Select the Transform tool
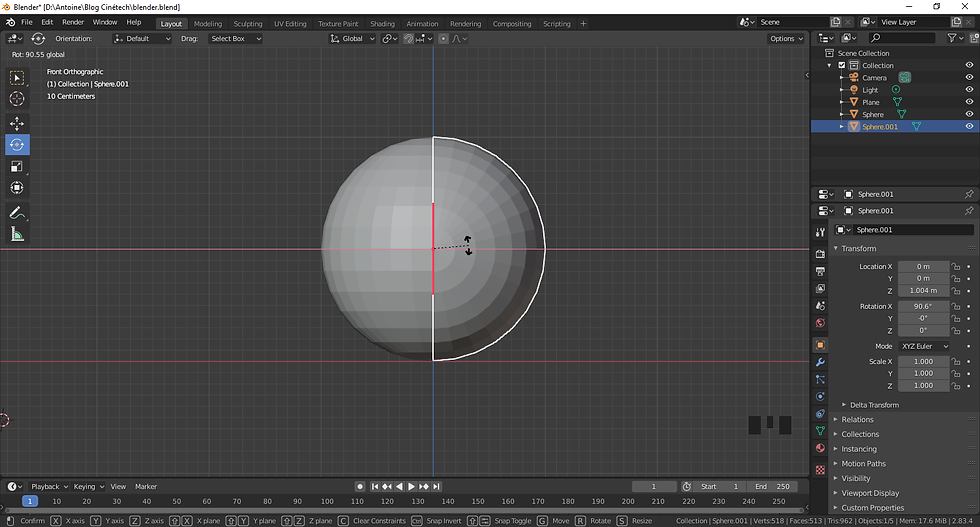 click(x=17, y=188)
